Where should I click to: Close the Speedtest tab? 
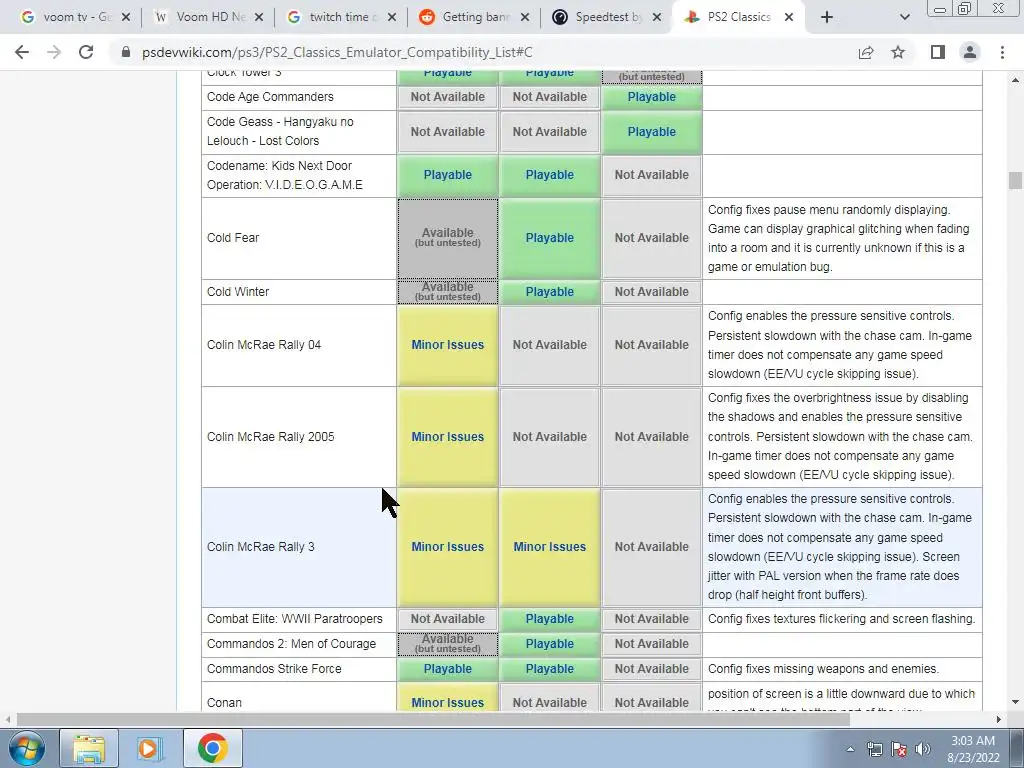(x=658, y=18)
